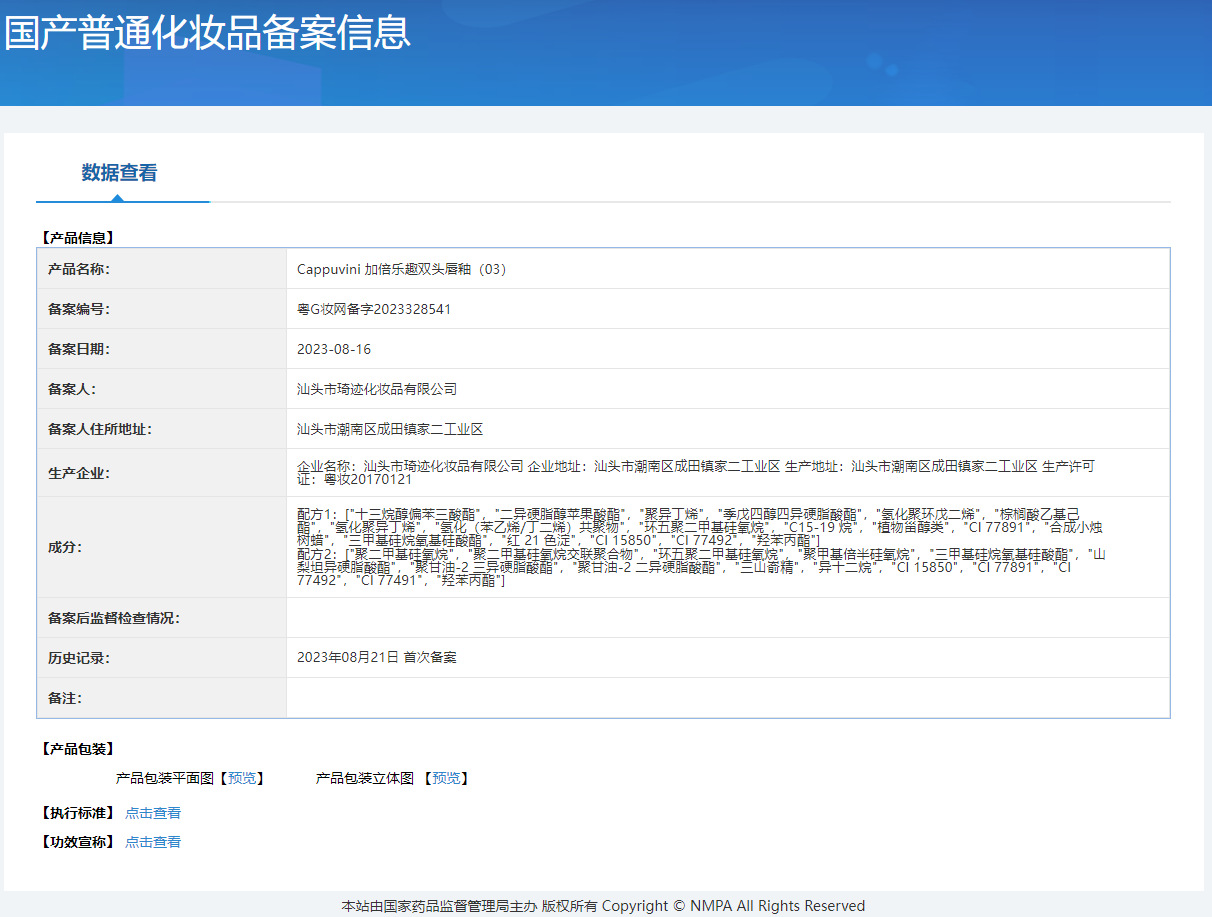Select history record 2023年08月21日 首次备案
The width and height of the screenshot is (1212, 917).
coord(377,657)
